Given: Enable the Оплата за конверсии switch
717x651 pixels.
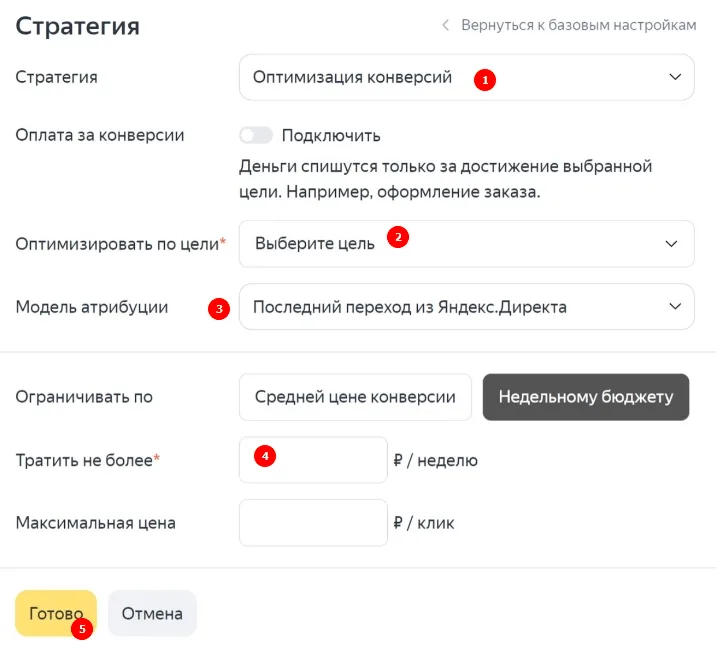Looking at the screenshot, I should (x=256, y=135).
